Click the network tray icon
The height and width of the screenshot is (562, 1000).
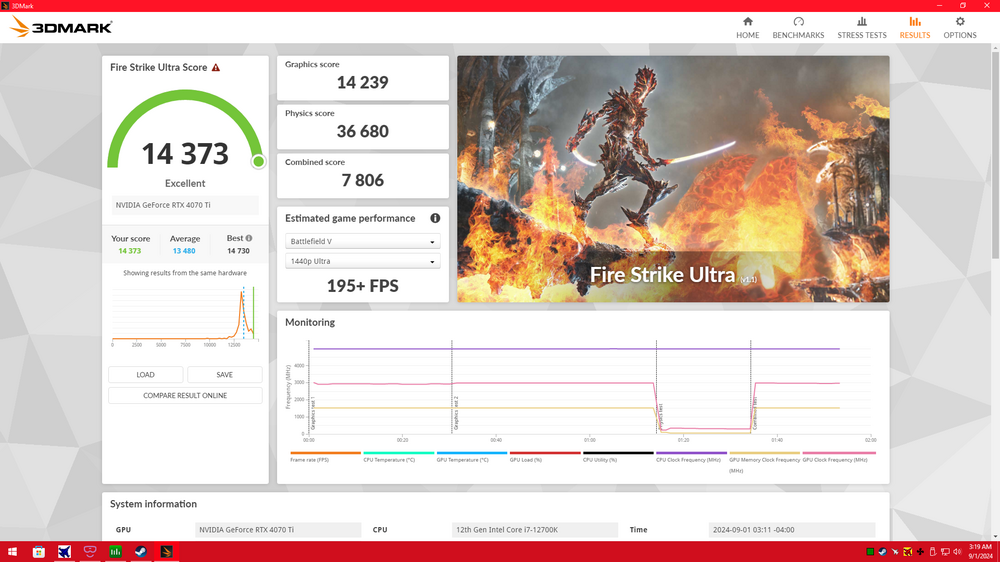(x=945, y=552)
